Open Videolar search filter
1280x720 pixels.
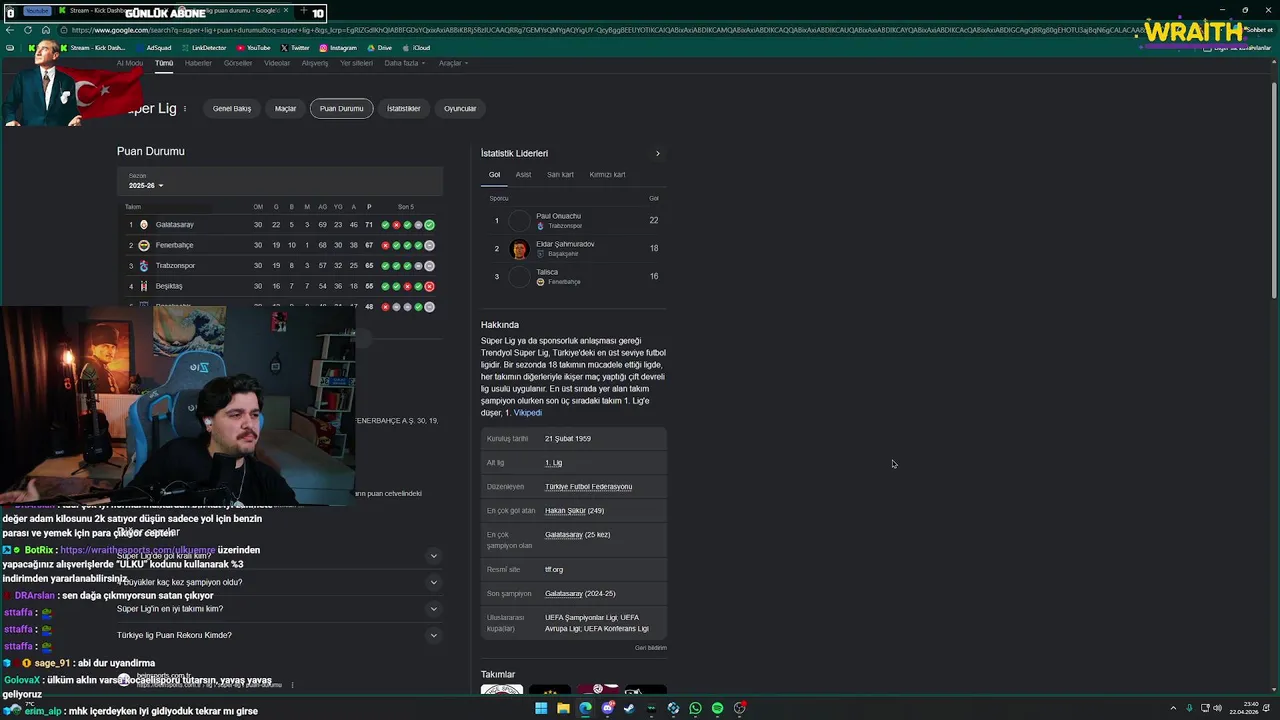277,63
